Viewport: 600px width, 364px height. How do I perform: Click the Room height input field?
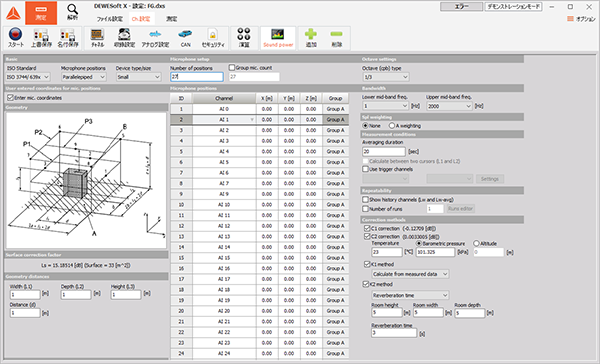[387, 313]
